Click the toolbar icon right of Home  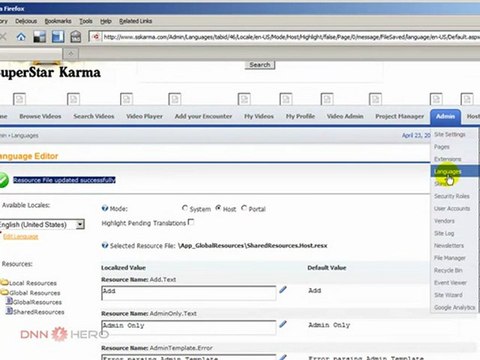39,37
